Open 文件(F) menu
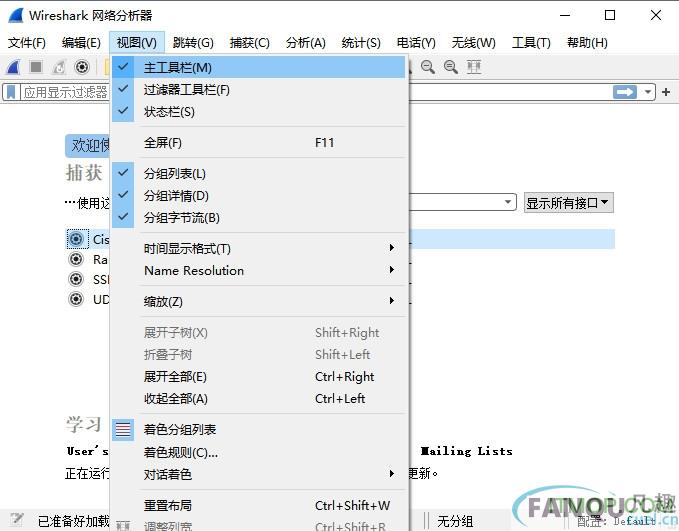 point(27,42)
